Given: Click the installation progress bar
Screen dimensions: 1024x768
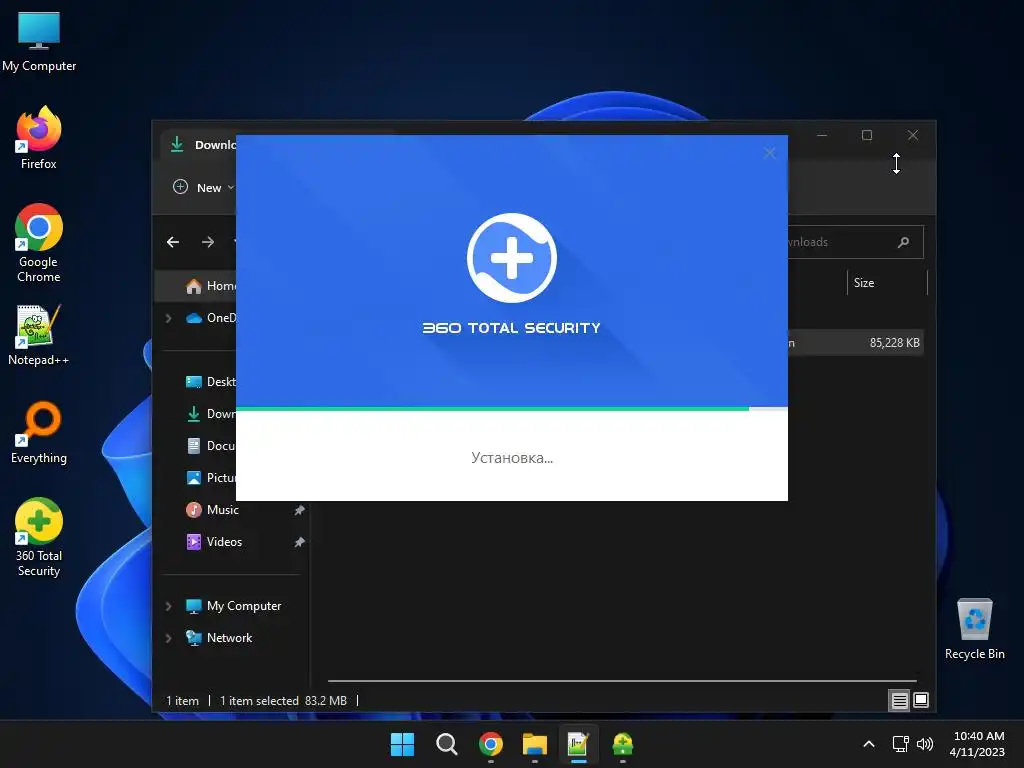Looking at the screenshot, I should tap(511, 409).
